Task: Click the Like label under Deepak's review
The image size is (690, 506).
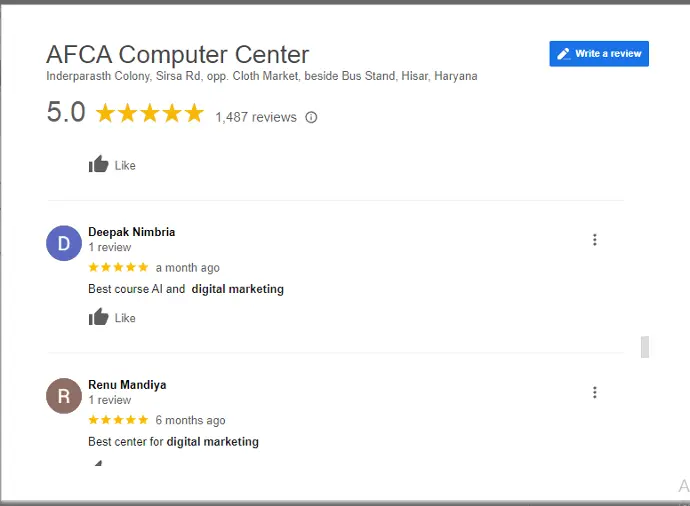Action: point(125,318)
